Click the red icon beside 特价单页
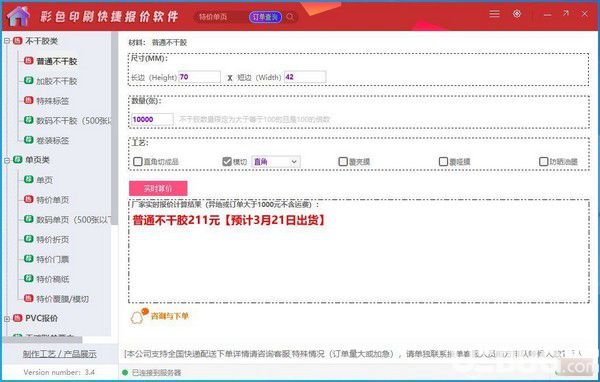The image size is (600, 382). point(29,199)
